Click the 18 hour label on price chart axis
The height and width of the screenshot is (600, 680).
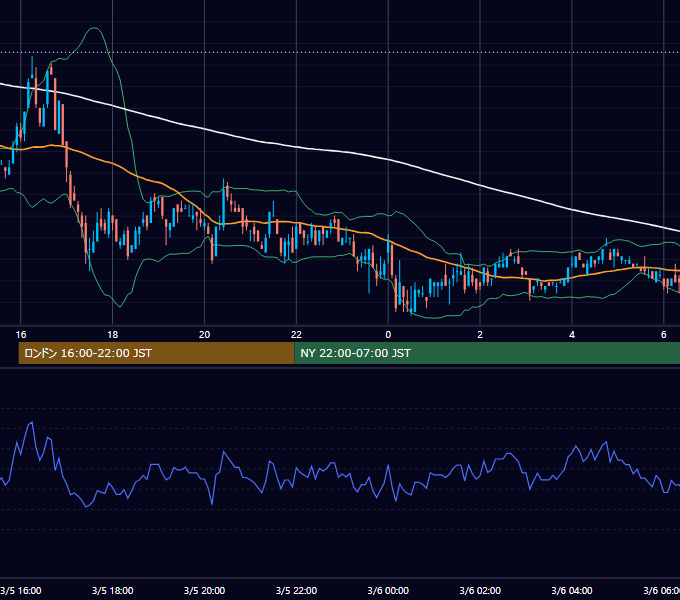coord(112,335)
